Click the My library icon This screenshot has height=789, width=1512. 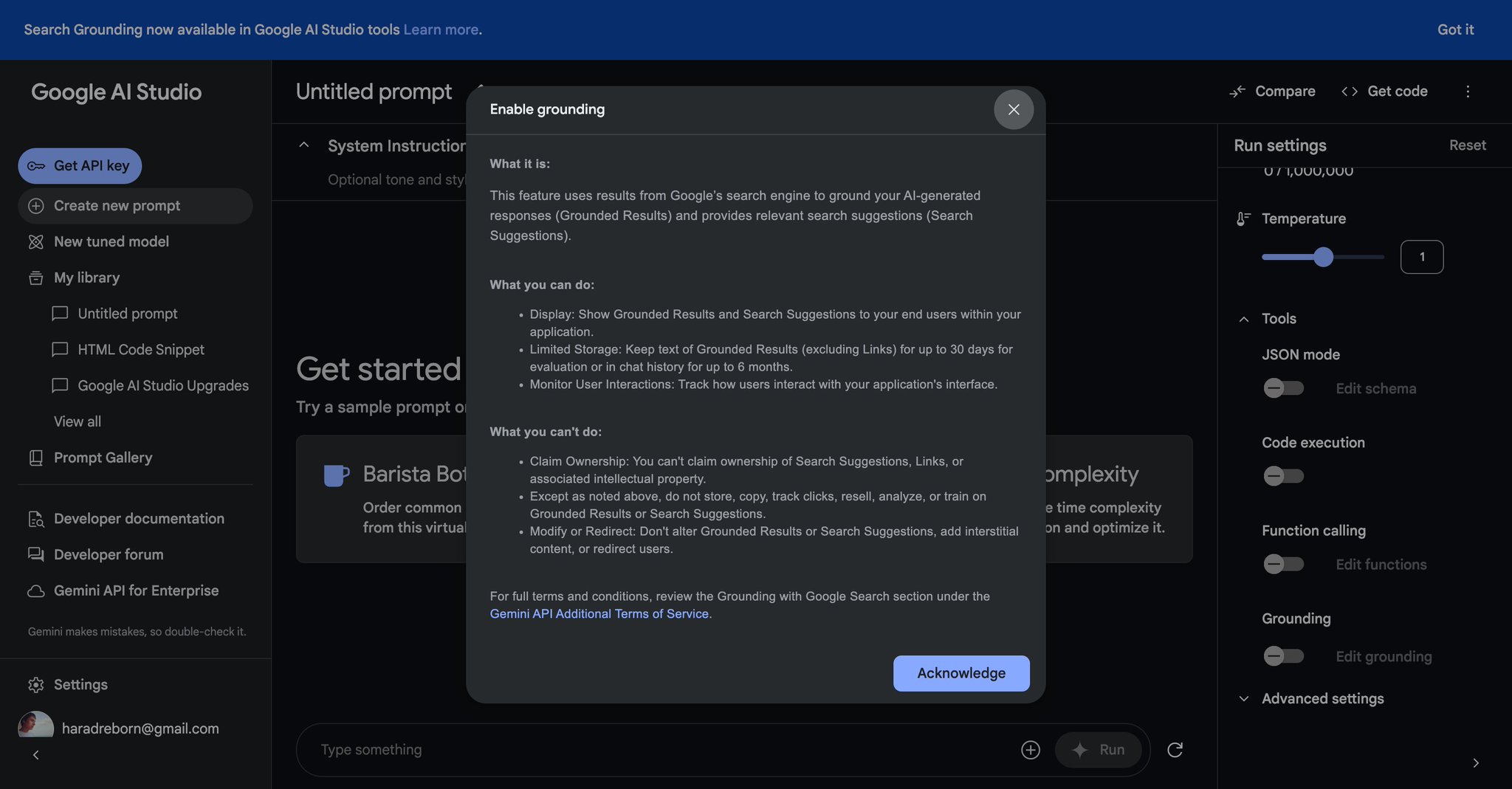tap(36, 278)
